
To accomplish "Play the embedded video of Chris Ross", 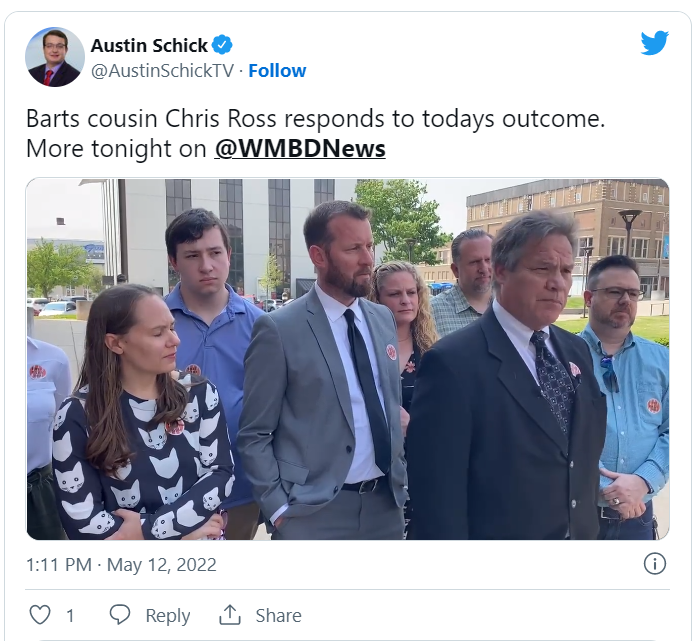I will click(348, 359).
